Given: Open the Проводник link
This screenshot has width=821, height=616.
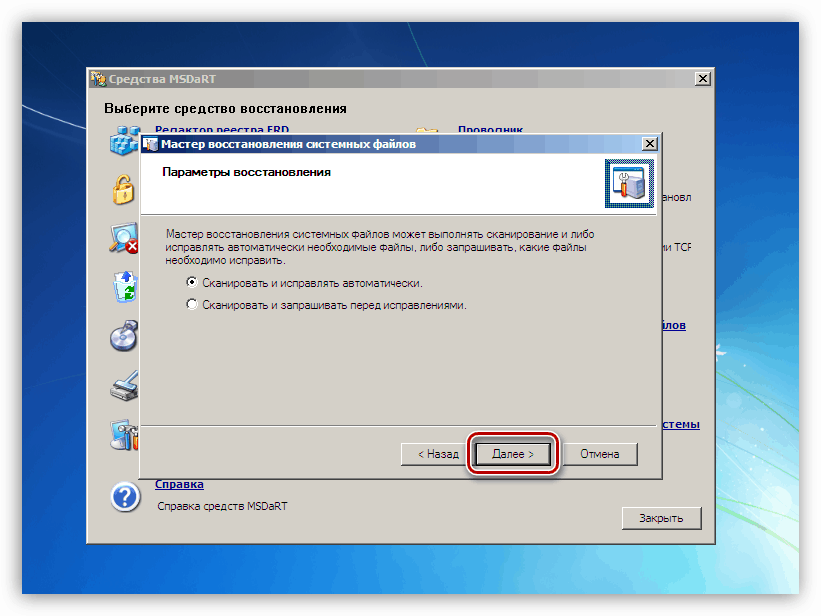Looking at the screenshot, I should click(491, 129).
